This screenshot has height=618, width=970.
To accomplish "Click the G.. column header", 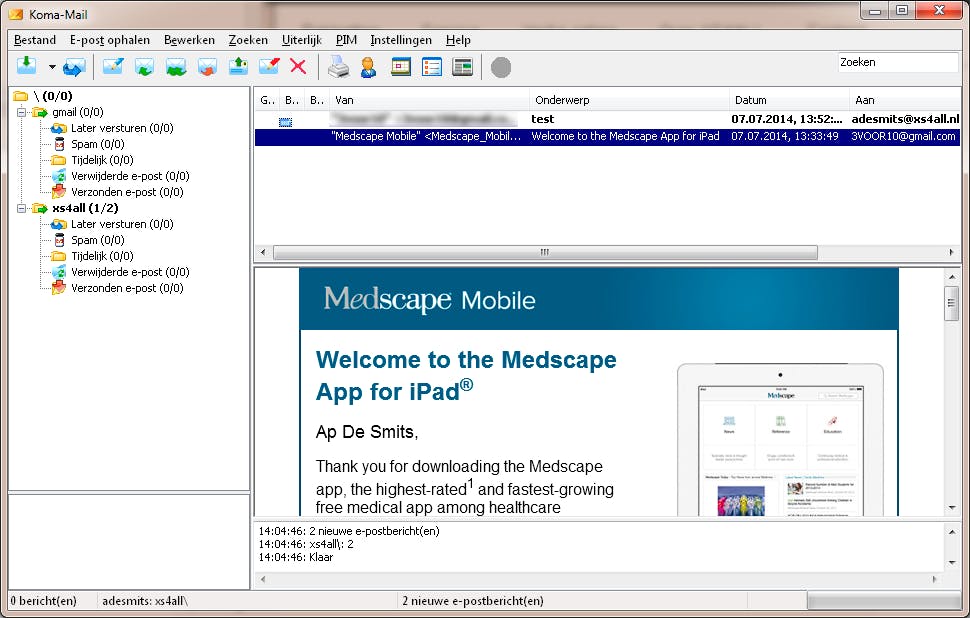I will click(x=267, y=100).
